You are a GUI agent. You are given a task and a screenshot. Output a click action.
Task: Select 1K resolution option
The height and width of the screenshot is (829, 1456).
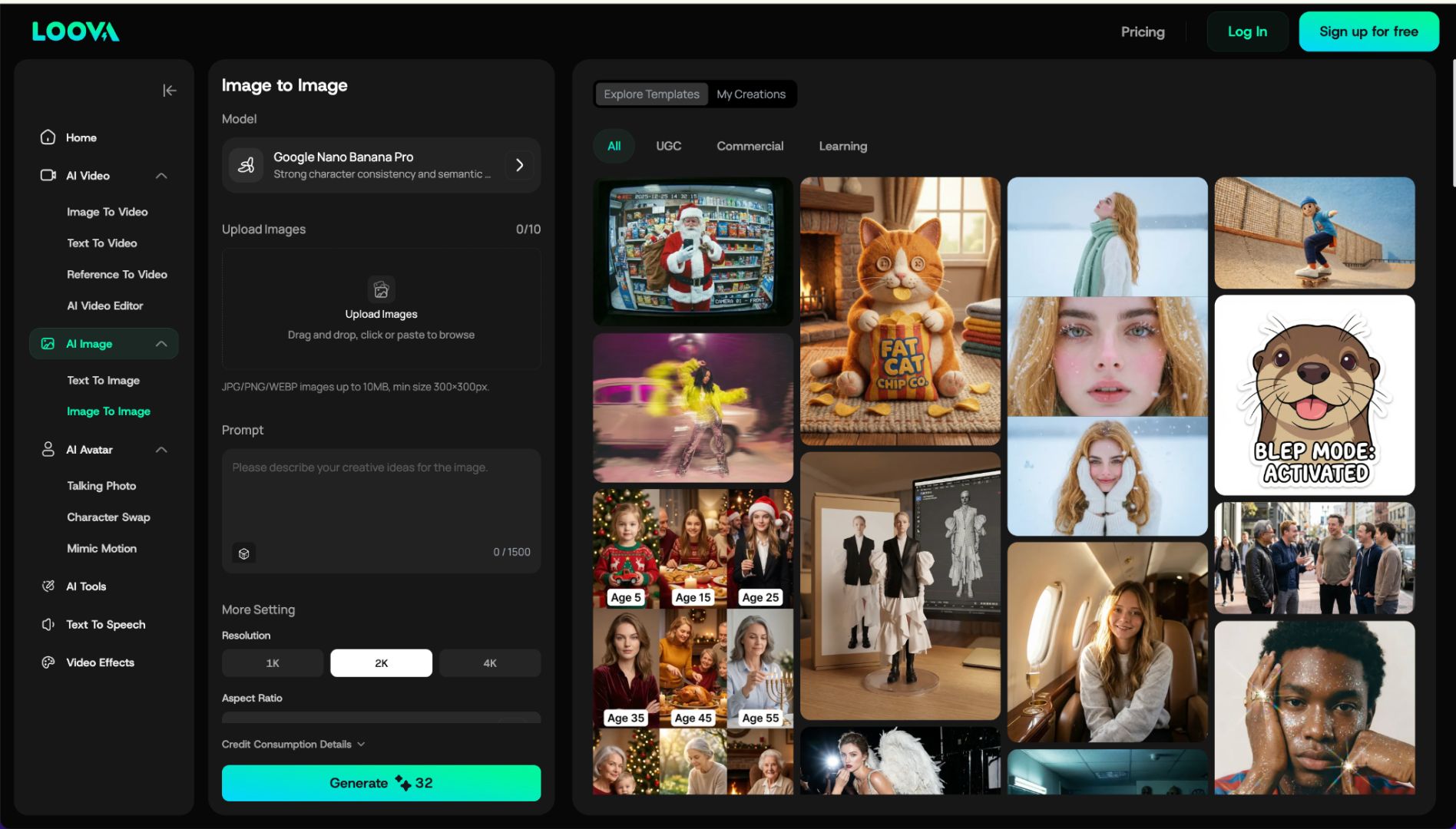point(273,663)
